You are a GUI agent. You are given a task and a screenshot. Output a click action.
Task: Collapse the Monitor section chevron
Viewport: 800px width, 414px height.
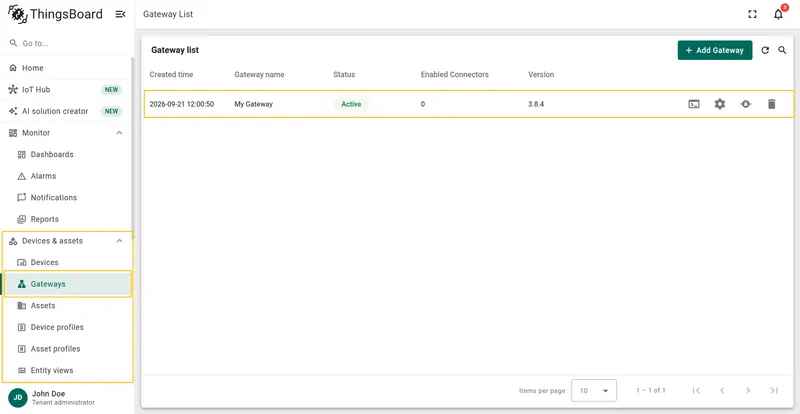tap(119, 133)
